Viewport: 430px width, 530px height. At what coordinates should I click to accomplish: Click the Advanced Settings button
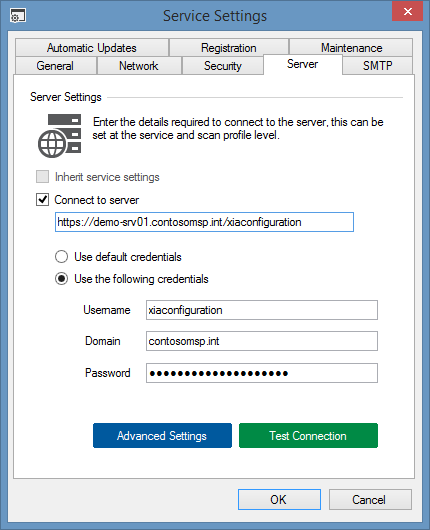162,435
